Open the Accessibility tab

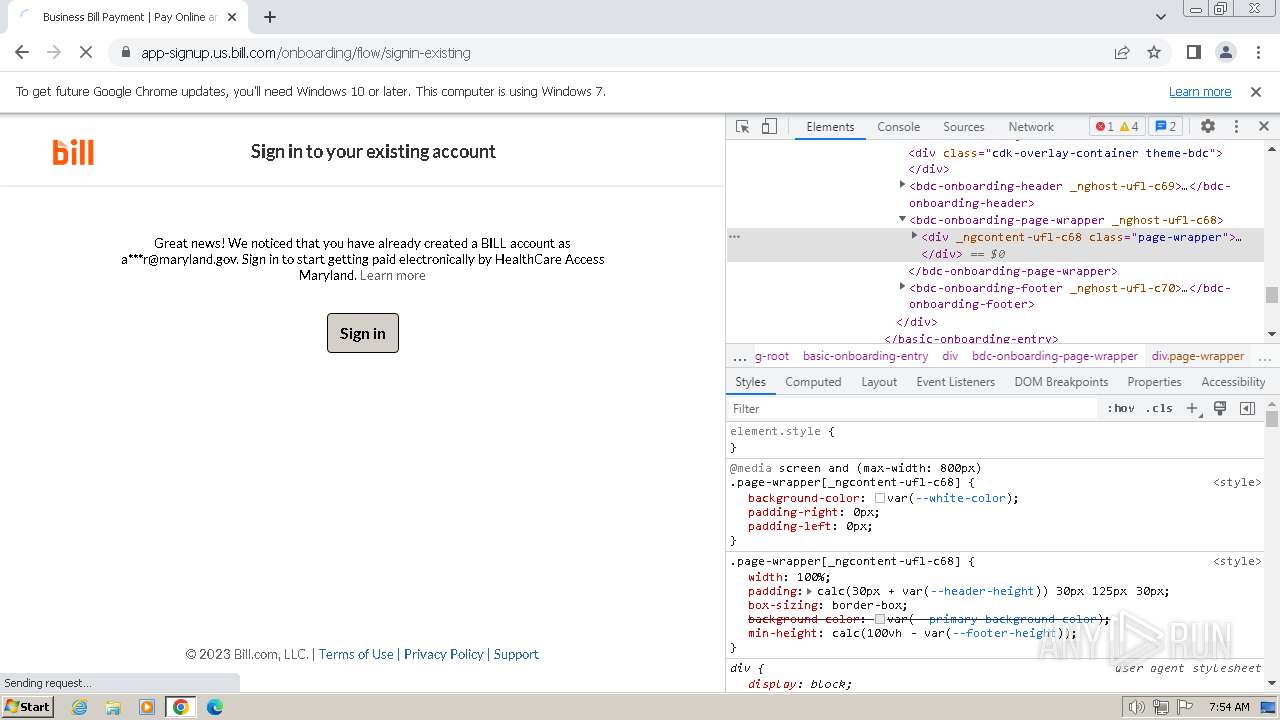pyautogui.click(x=1233, y=382)
